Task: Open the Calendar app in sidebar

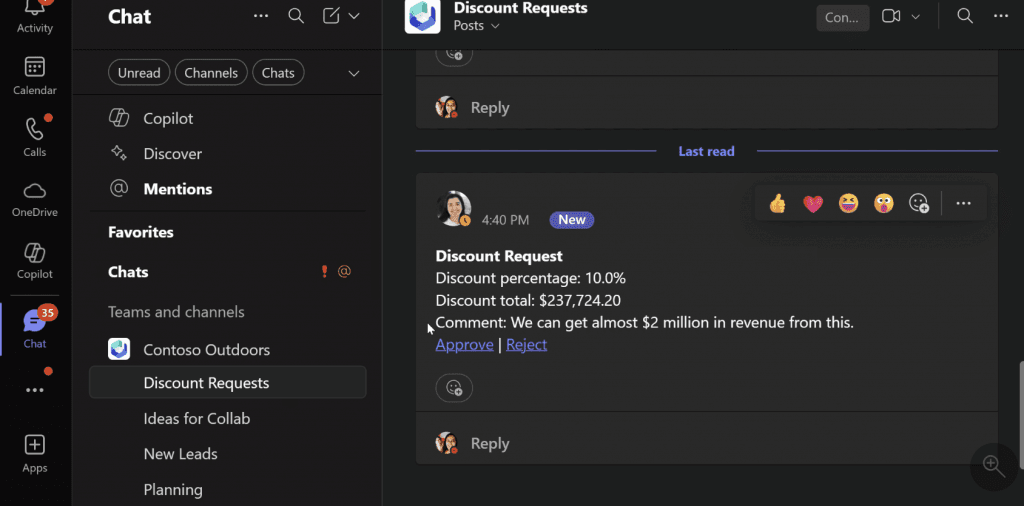Action: coord(35,75)
